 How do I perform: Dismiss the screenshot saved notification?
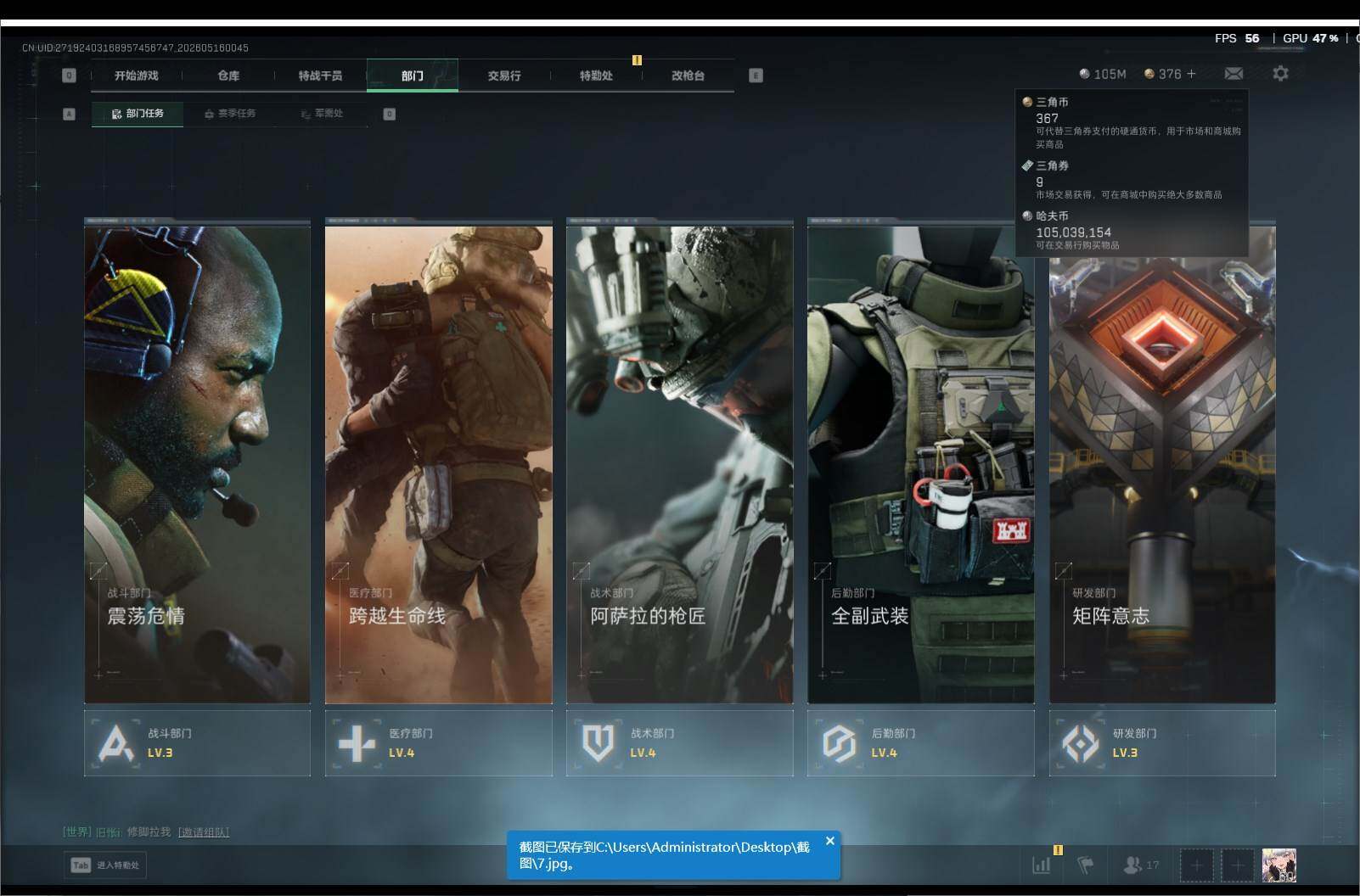point(829,841)
